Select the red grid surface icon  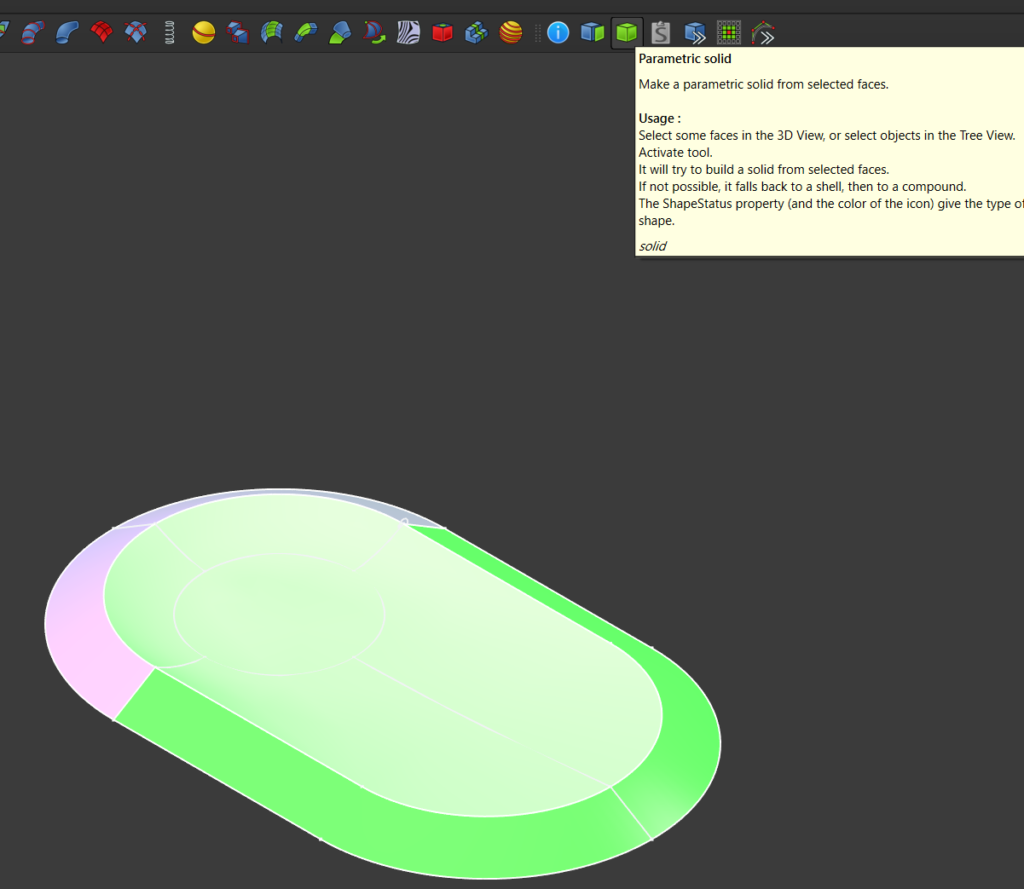pos(101,33)
